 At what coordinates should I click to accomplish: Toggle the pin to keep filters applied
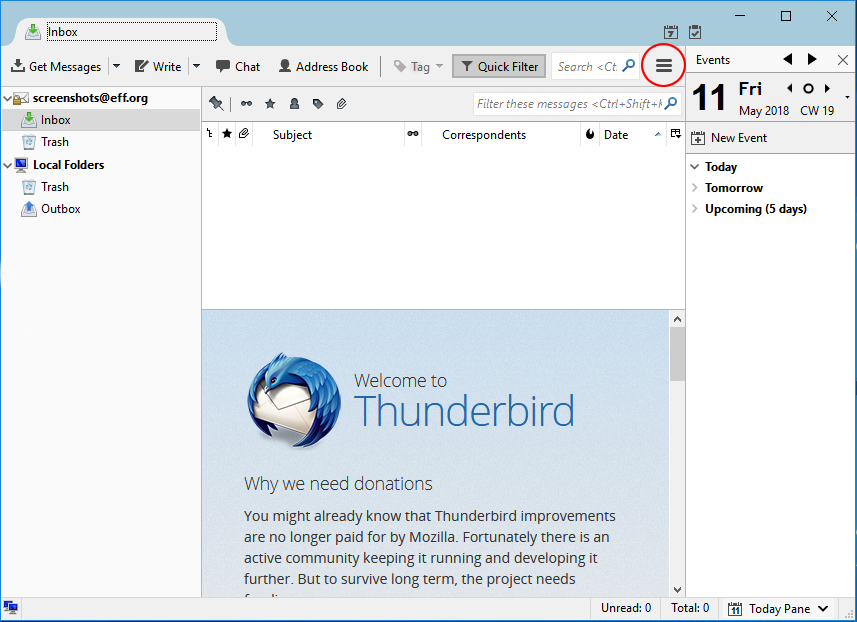(216, 103)
